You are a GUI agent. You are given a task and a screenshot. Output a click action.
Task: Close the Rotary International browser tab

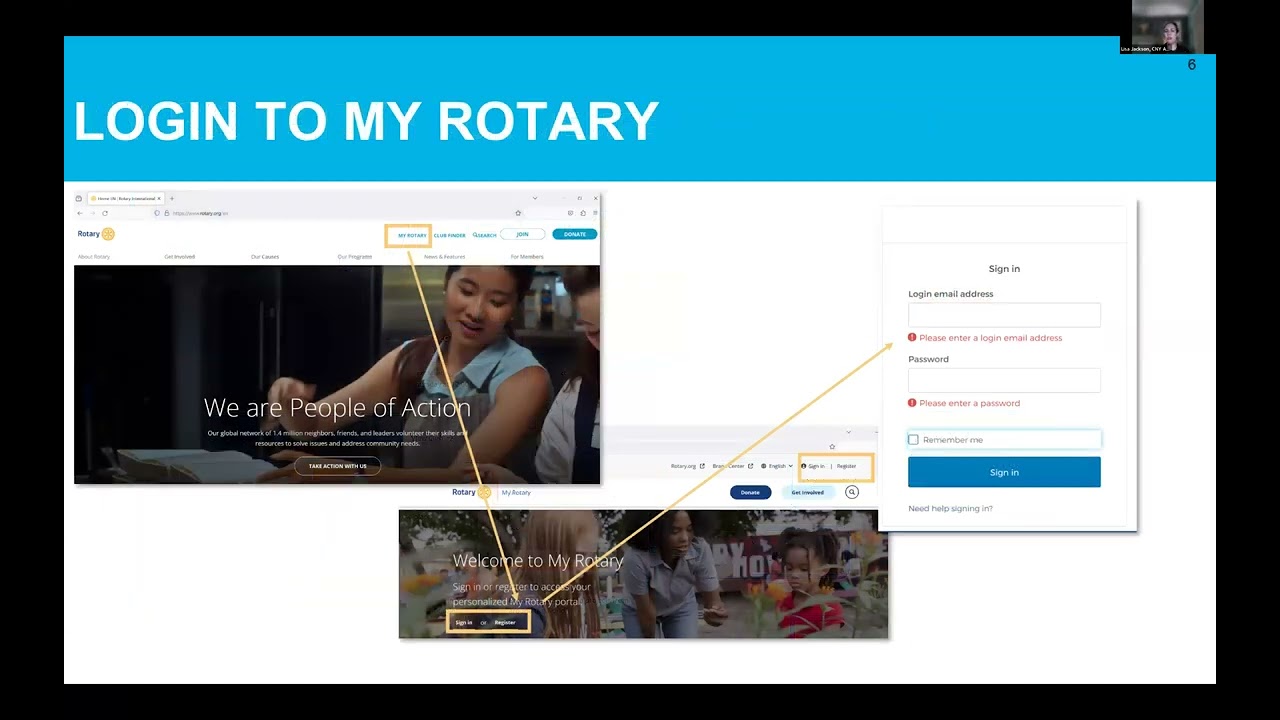tap(159, 198)
